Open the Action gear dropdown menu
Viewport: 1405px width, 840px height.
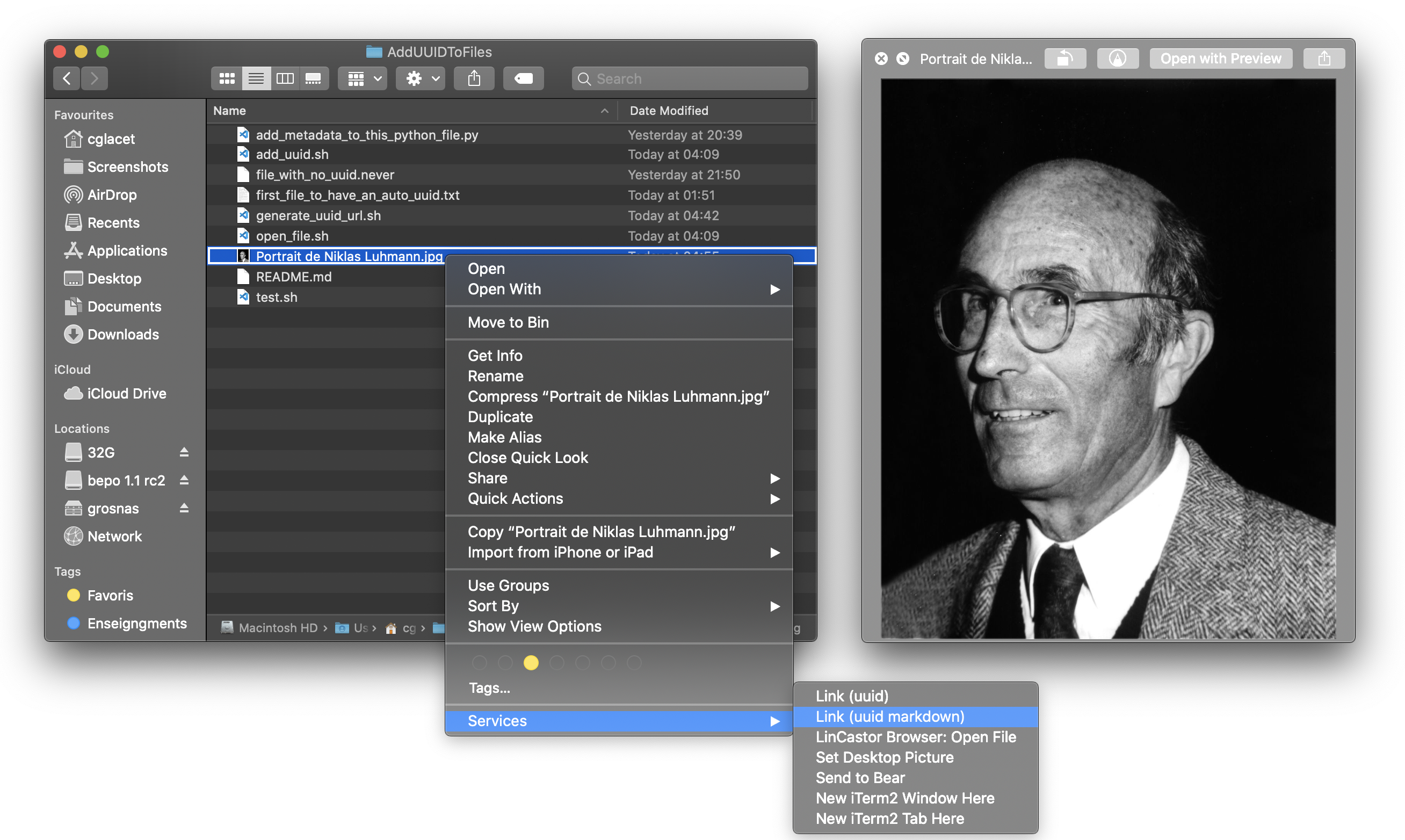click(x=422, y=78)
